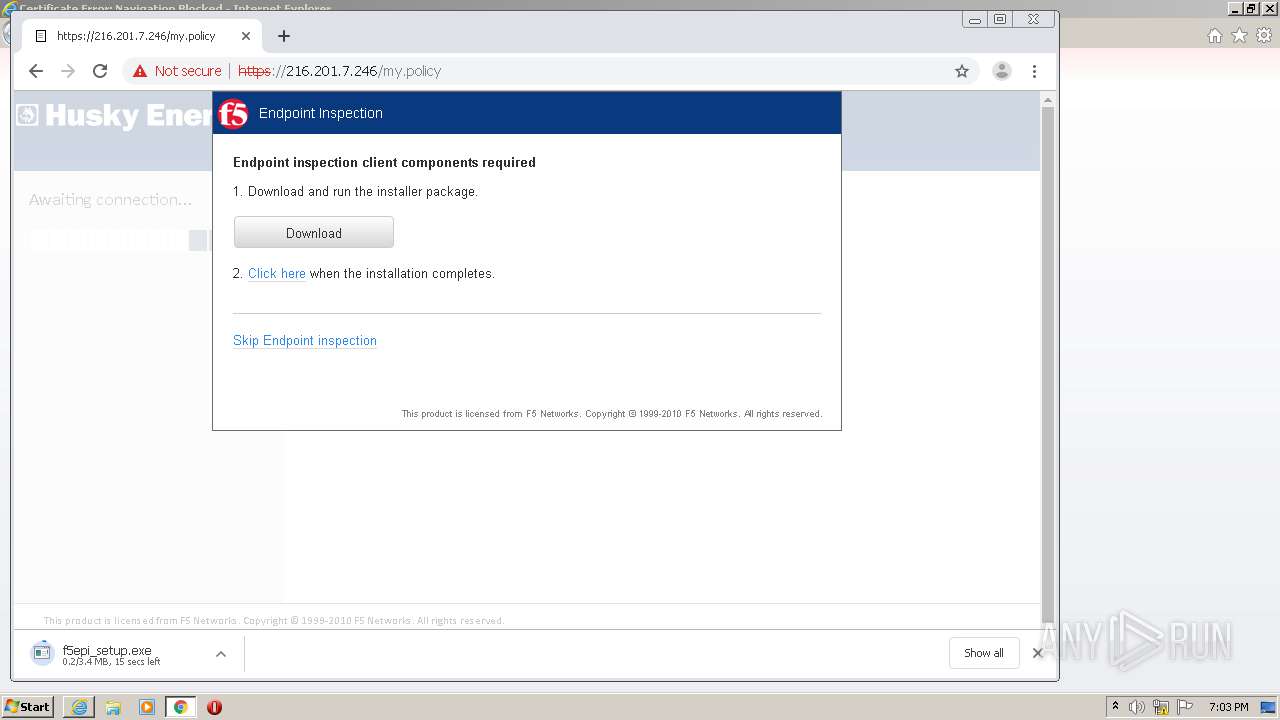Go back with Chrome's back arrow

click(x=36, y=71)
